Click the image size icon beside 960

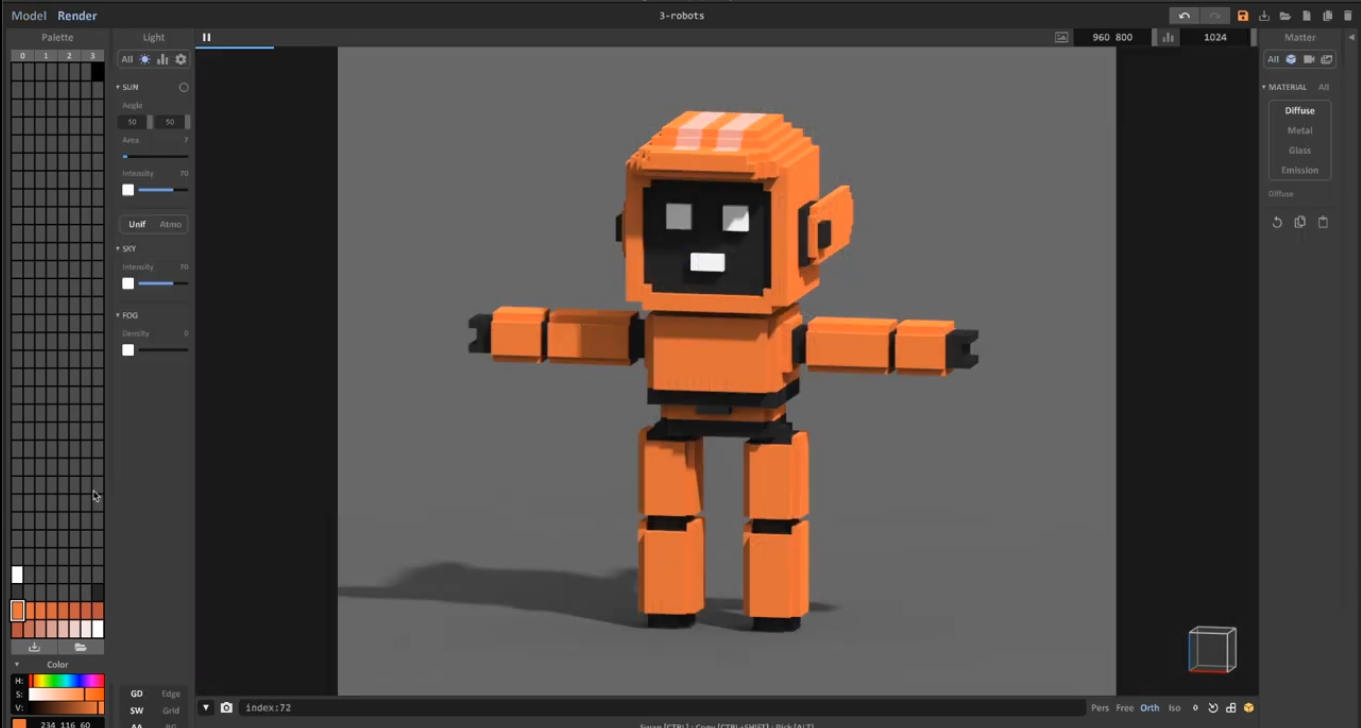tap(1061, 37)
